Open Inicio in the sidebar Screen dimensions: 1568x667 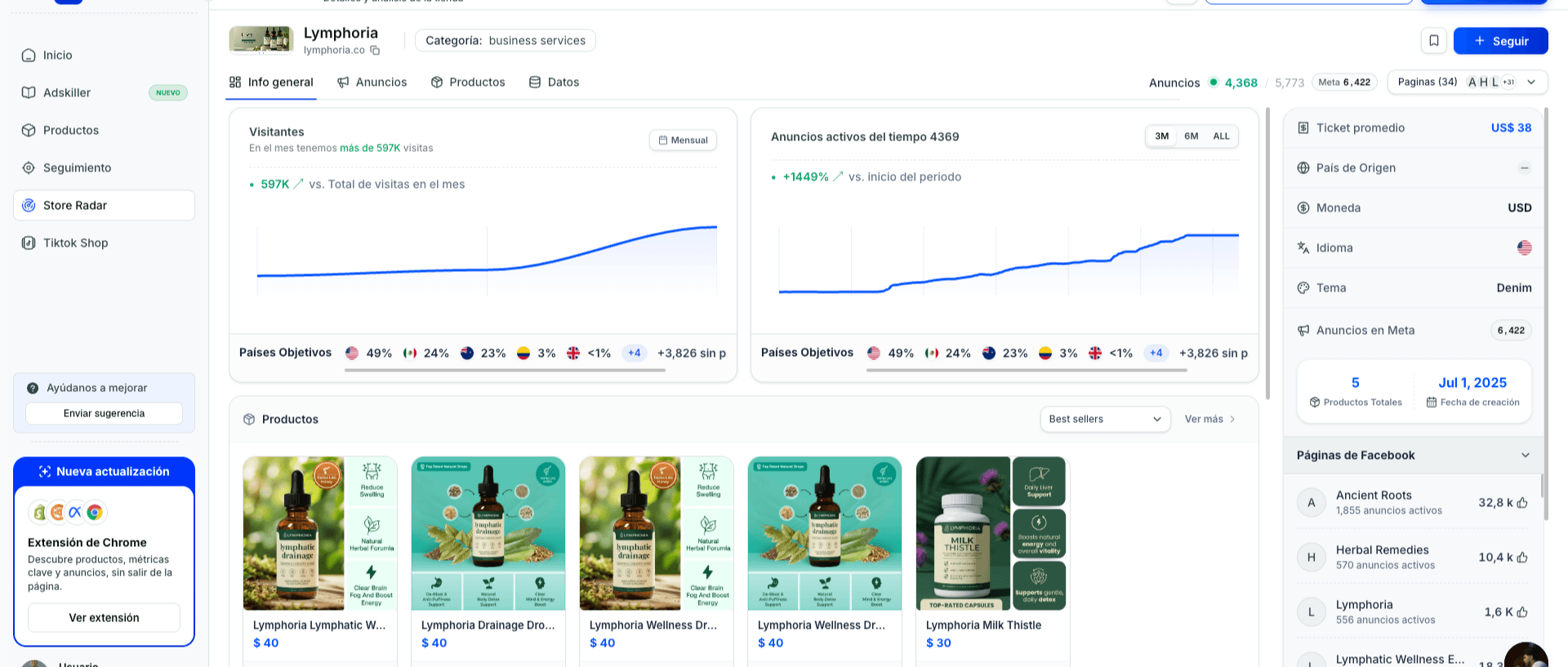click(x=104, y=56)
